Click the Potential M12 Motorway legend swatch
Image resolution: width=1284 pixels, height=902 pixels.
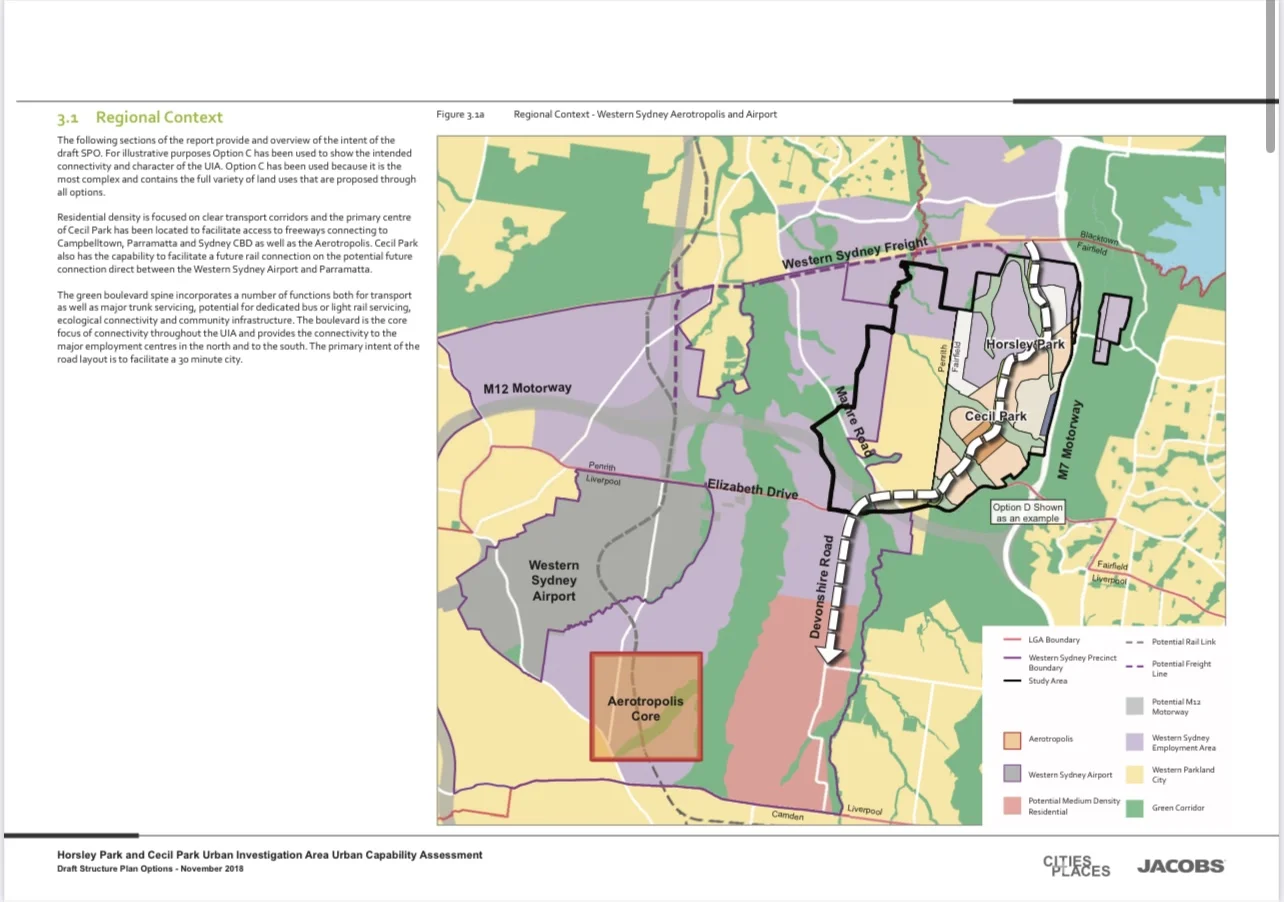click(x=1135, y=706)
